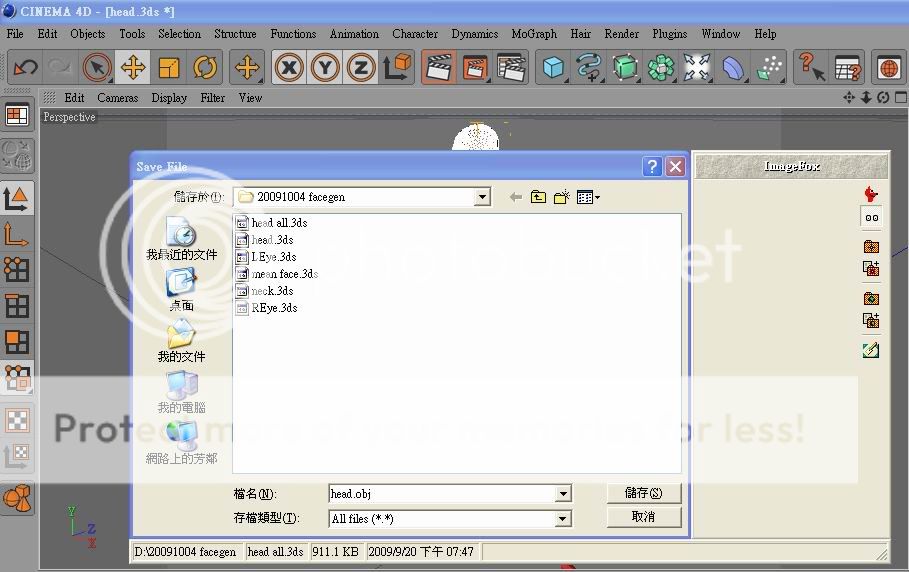The height and width of the screenshot is (572, 909).
Task: Click the 取消 (Cancel) button
Action: 643,517
